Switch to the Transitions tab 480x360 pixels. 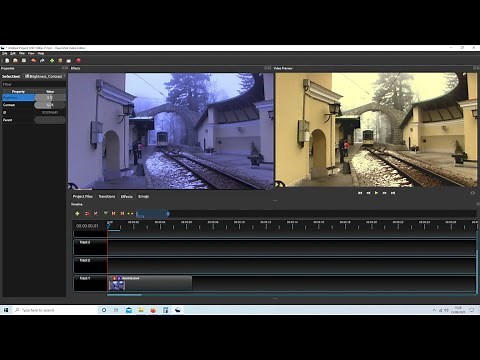(107, 196)
